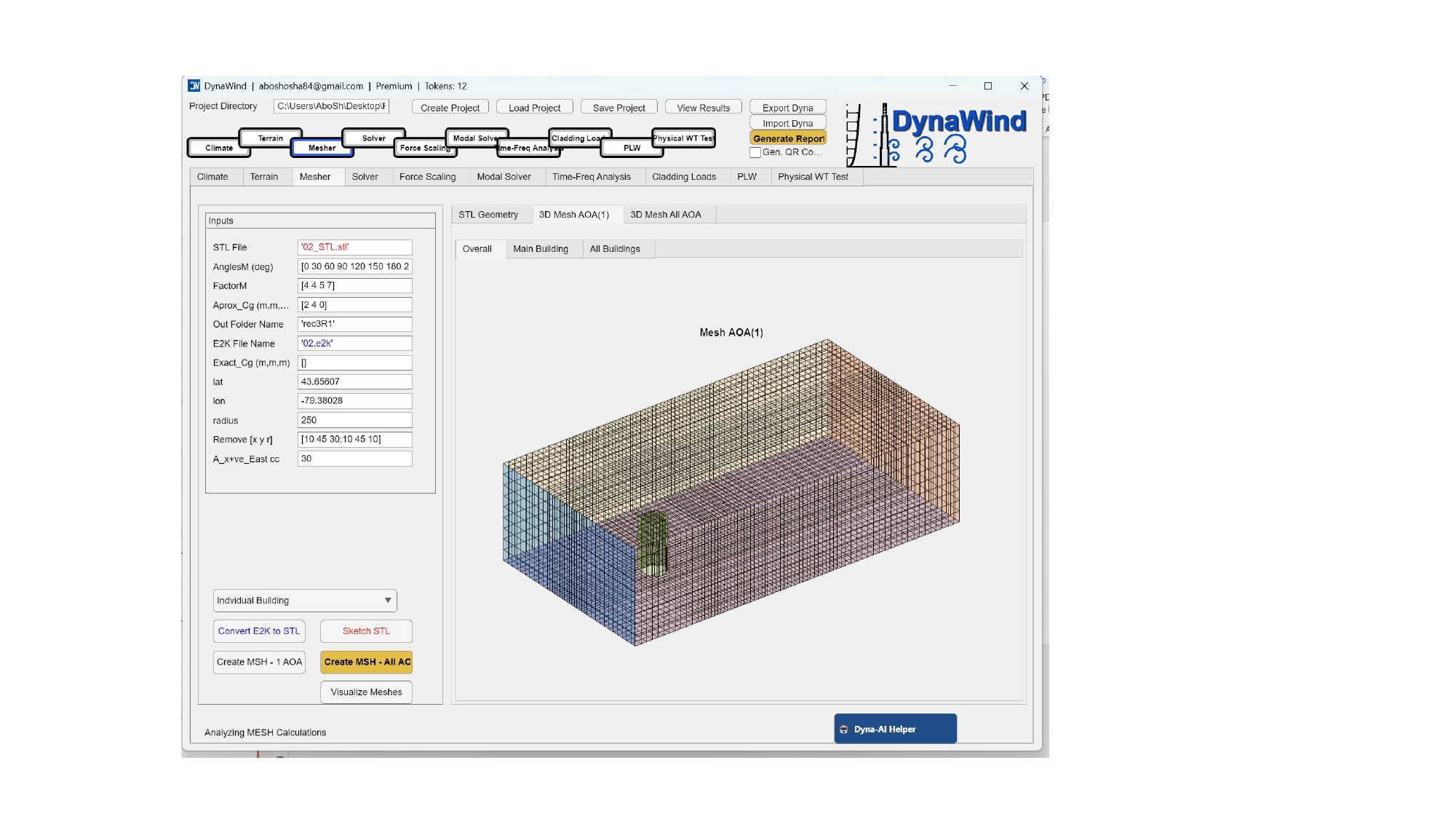Select the Mesher workflow step box
1456x819 pixels.
click(322, 148)
